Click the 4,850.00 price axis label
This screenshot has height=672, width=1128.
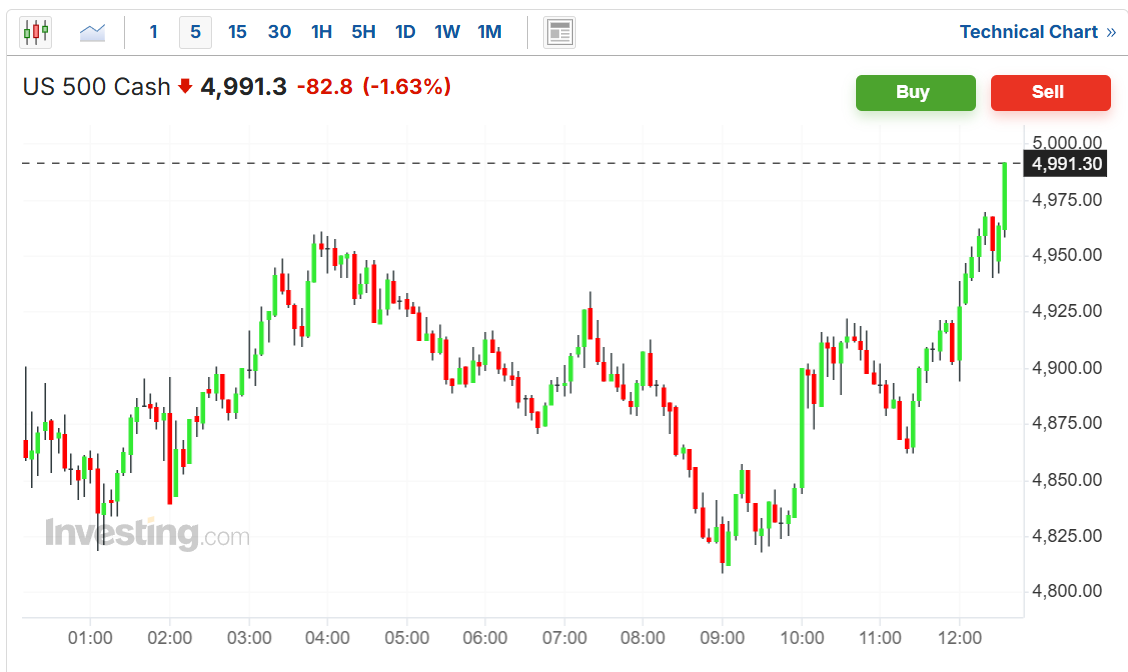(1067, 480)
